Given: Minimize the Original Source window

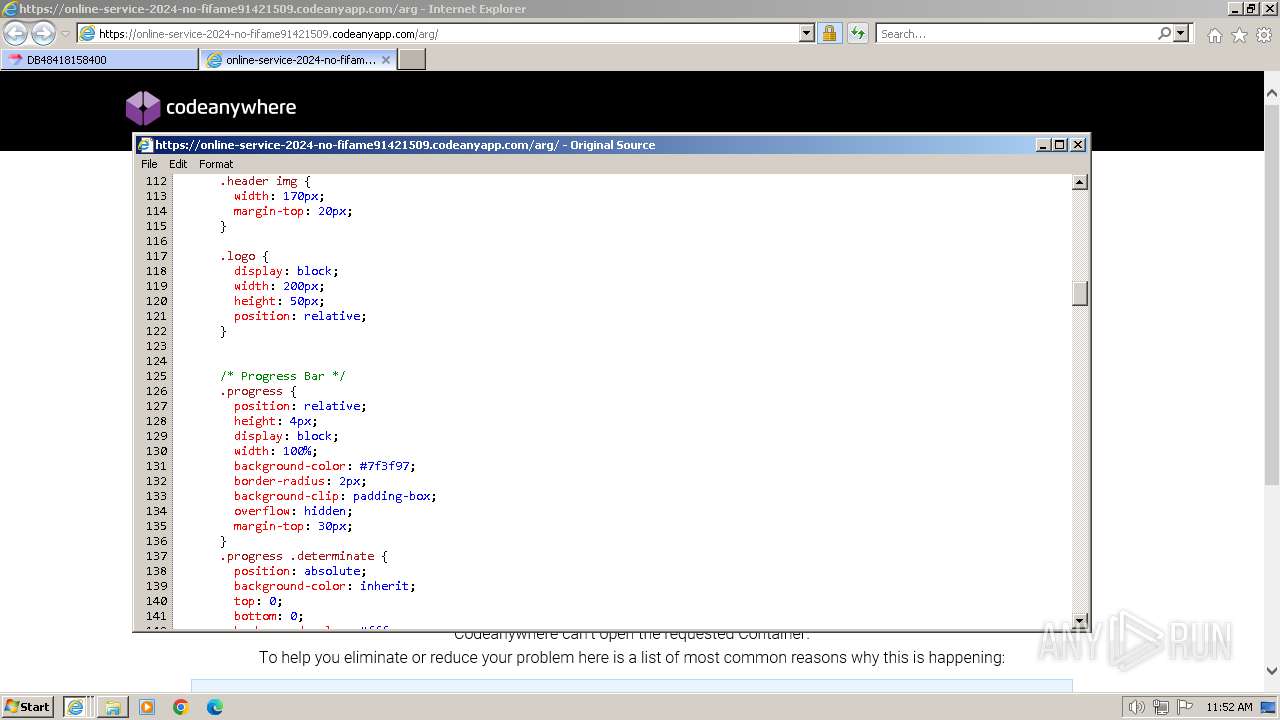Looking at the screenshot, I should pyautogui.click(x=1043, y=145).
